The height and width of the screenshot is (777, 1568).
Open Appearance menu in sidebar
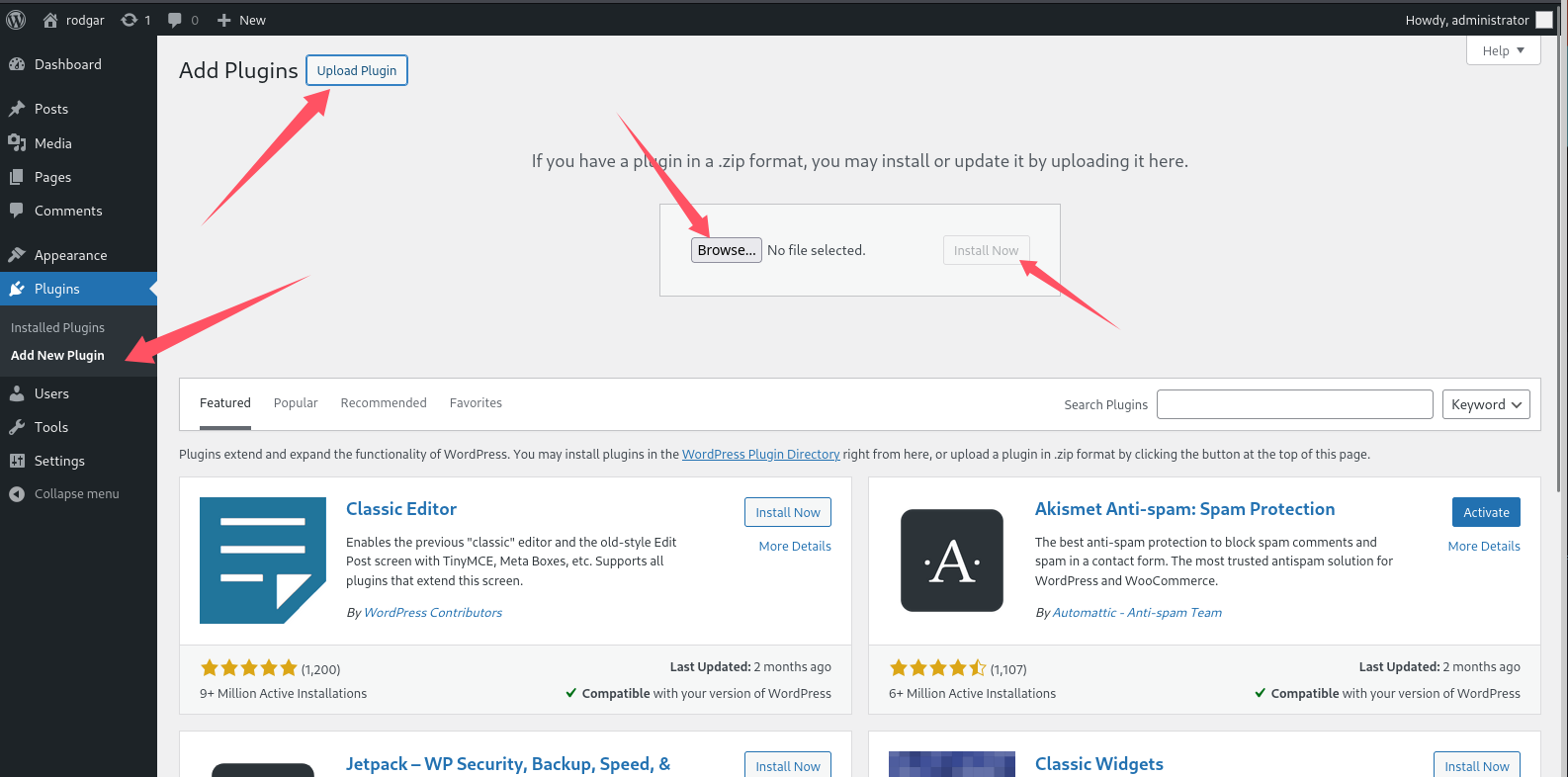point(70,255)
